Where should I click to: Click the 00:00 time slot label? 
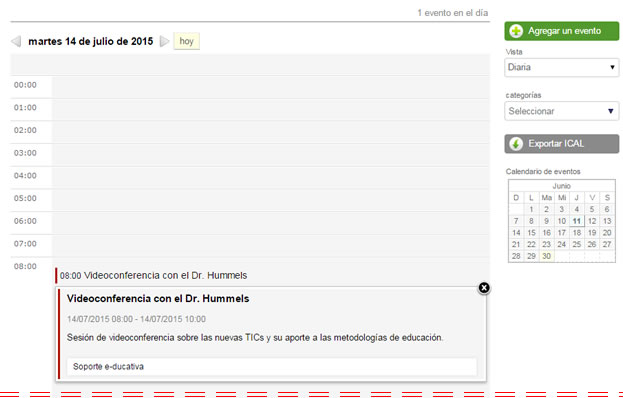point(25,85)
